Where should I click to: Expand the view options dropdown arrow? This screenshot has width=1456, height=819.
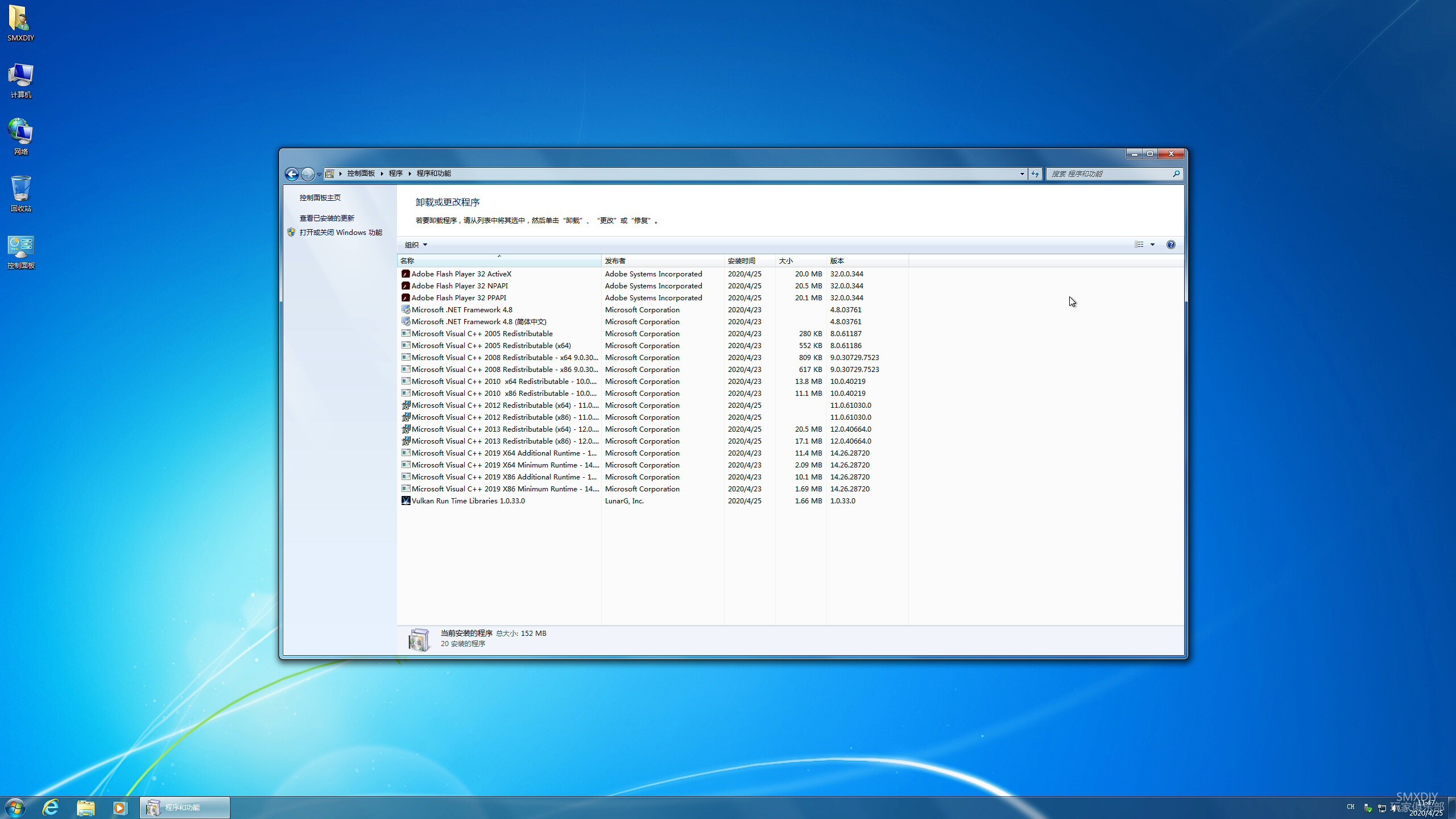click(x=1153, y=245)
